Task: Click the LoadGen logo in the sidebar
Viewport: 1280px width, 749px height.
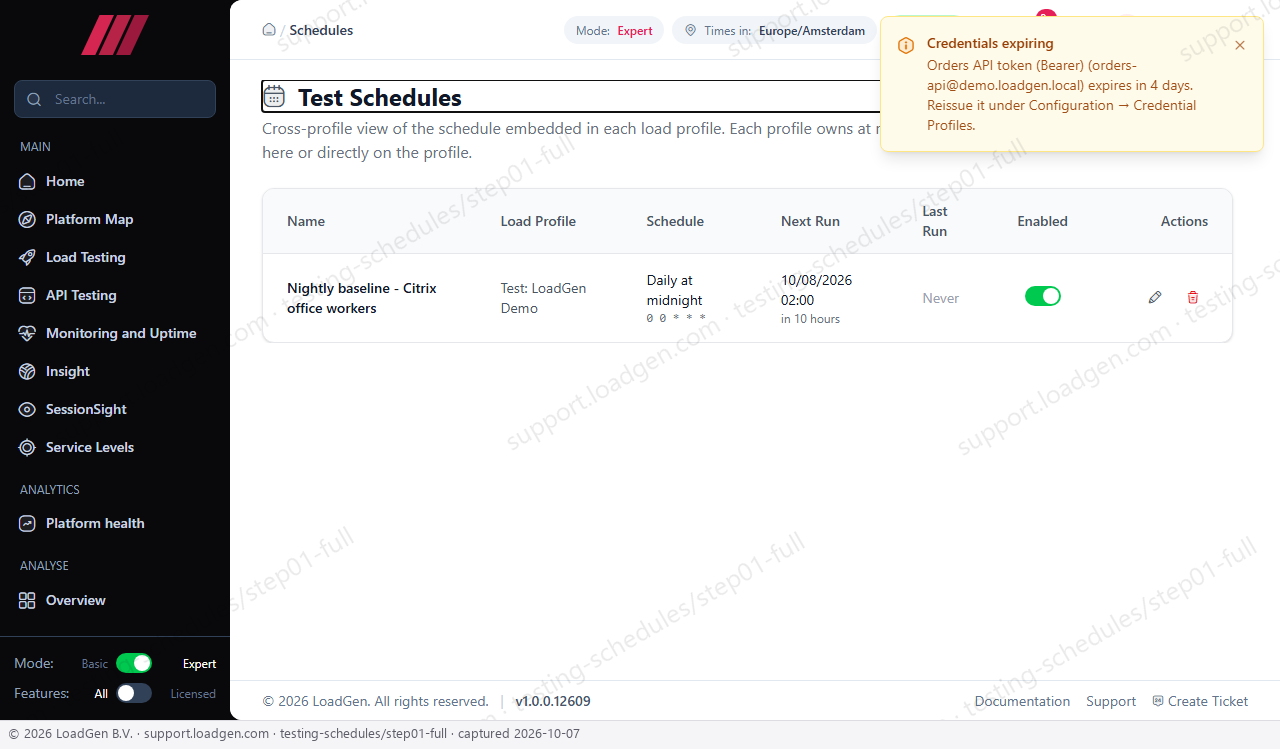Action: (x=115, y=35)
